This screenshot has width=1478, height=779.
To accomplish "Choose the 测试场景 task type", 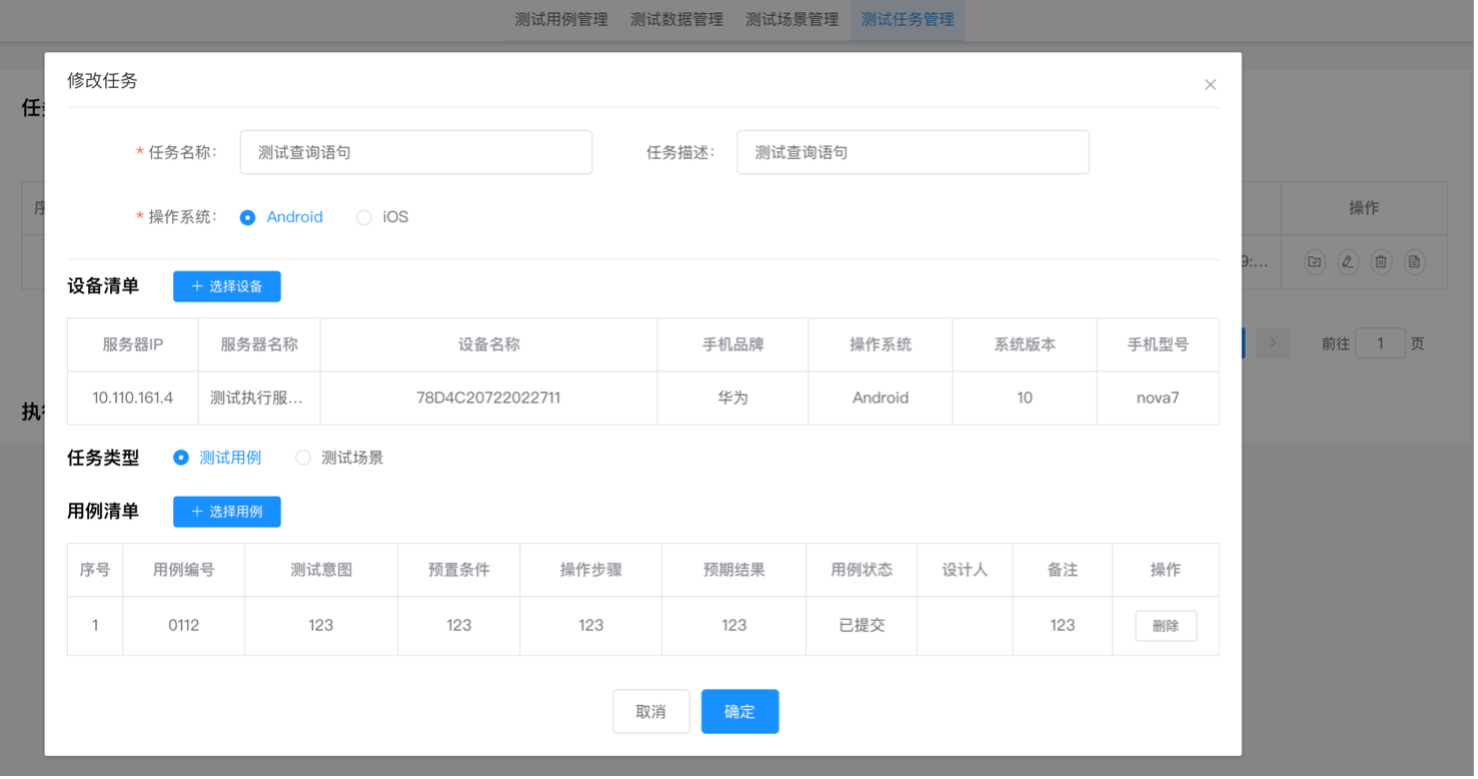I will pyautogui.click(x=303, y=458).
